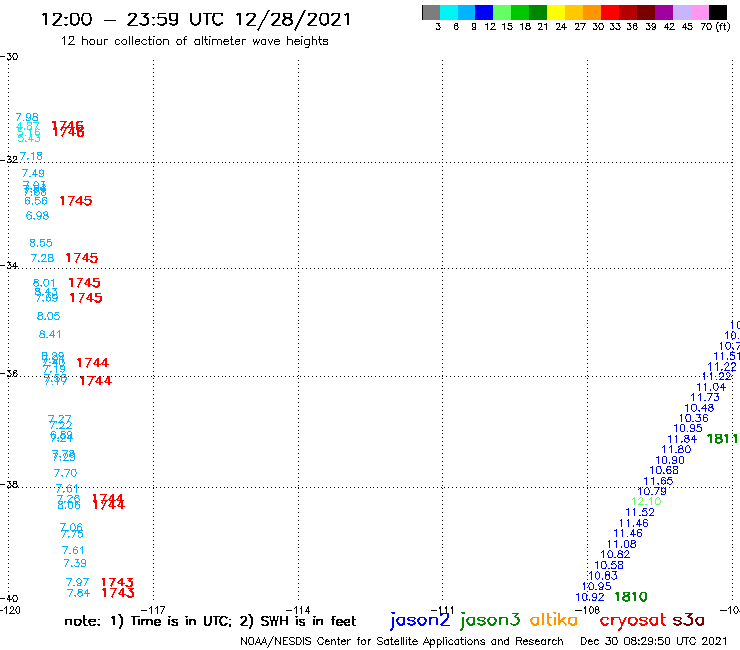Click the red 1743 timestamp beside 7.97
The width and height of the screenshot is (740, 650).
pyautogui.click(x=118, y=582)
